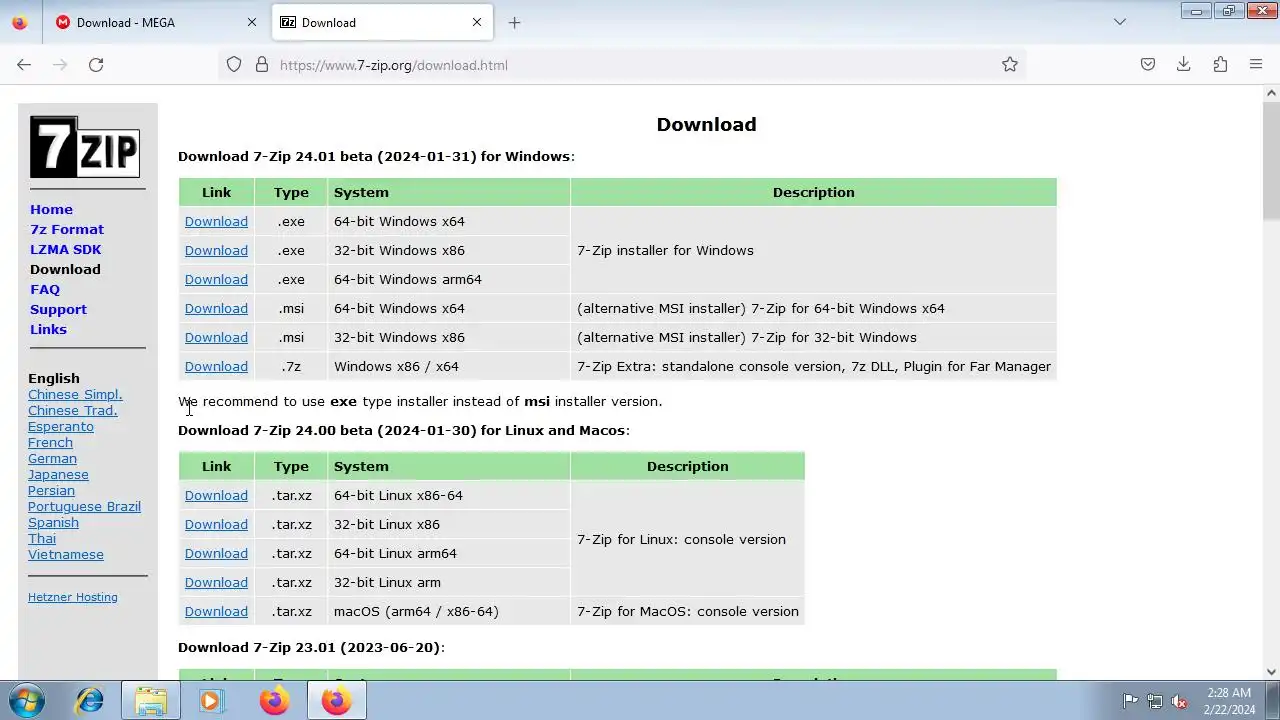1280x720 pixels.
Task: Open the LZMA SDK sidebar link
Action: [65, 249]
